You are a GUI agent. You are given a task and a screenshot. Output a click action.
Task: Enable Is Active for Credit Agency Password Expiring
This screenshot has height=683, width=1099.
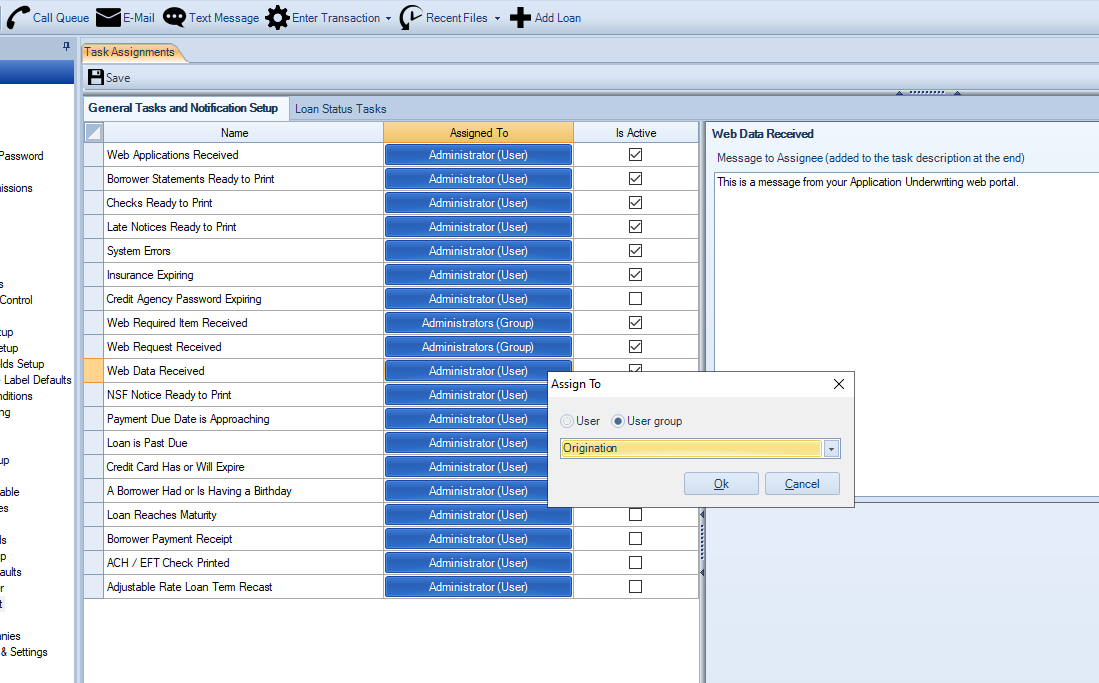coord(636,299)
